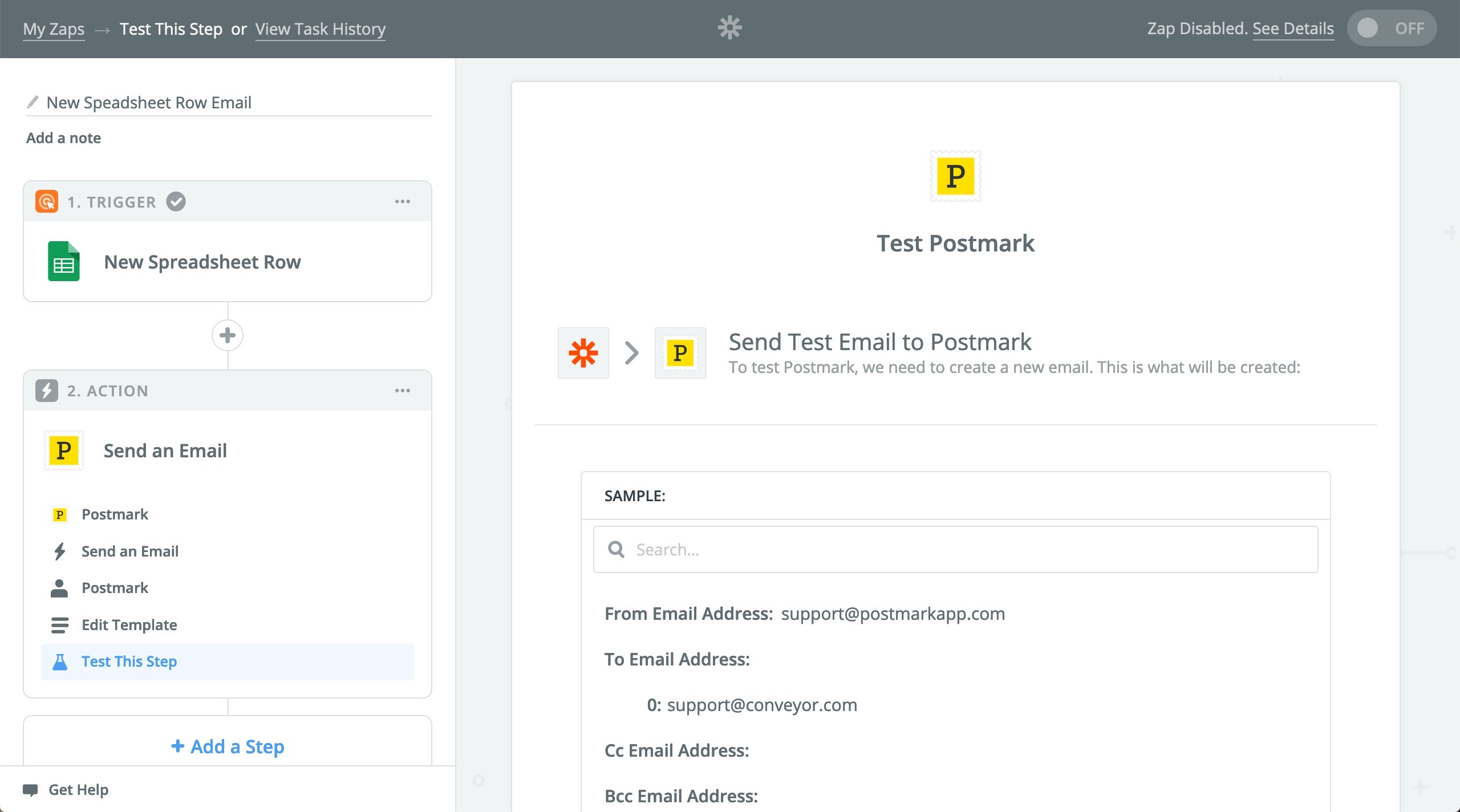Insert a step with the plus circle
Image resolution: width=1460 pixels, height=812 pixels.
(x=228, y=335)
